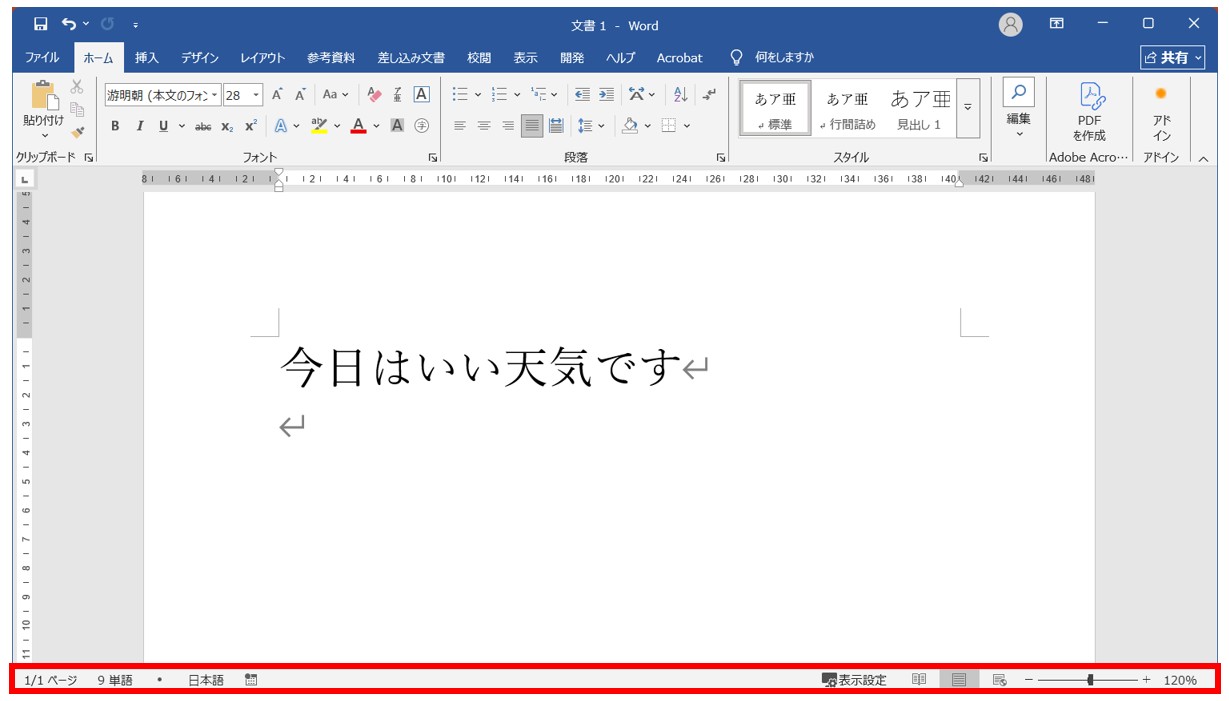This screenshot has width=1229, height=701.
Task: Open the ribbon display options icon
Action: coord(1056,24)
